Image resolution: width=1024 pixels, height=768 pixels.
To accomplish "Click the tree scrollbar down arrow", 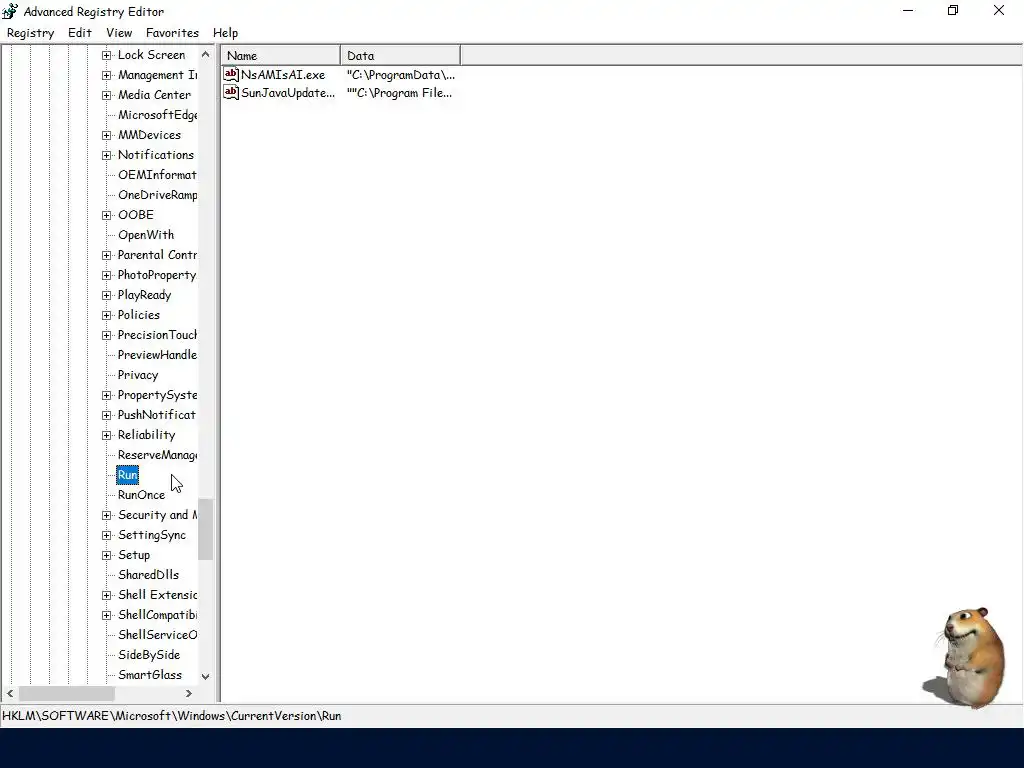I will pyautogui.click(x=206, y=677).
